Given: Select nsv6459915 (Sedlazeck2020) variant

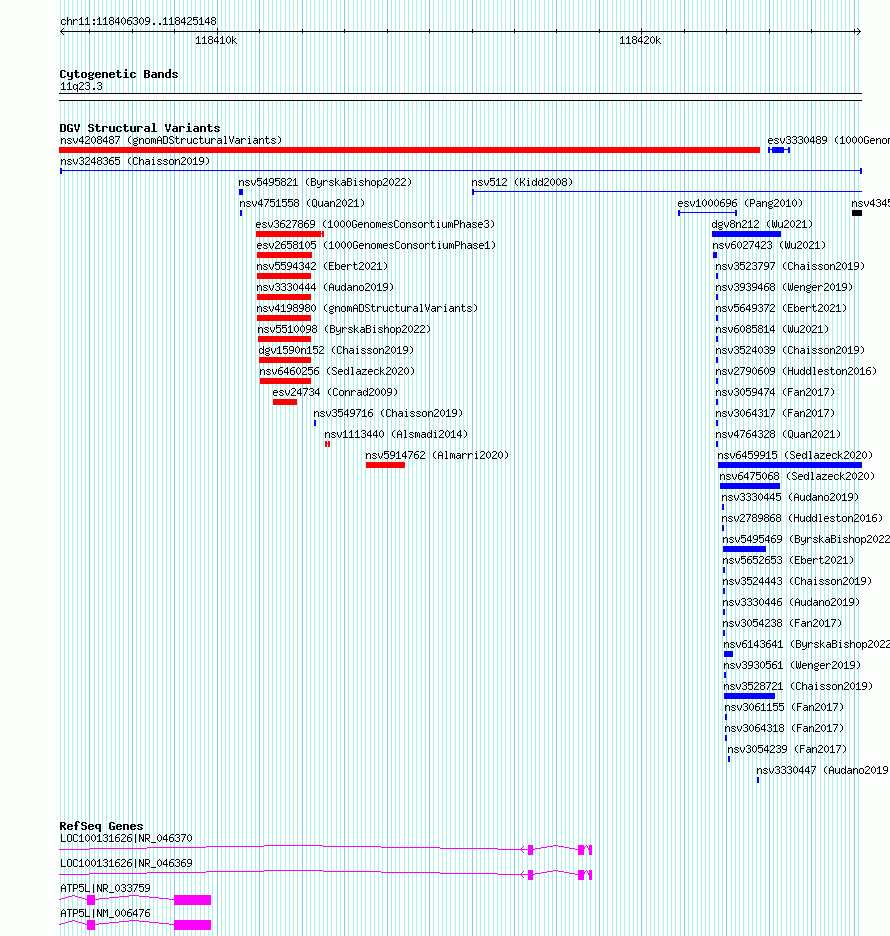Looking at the screenshot, I should point(795,455).
